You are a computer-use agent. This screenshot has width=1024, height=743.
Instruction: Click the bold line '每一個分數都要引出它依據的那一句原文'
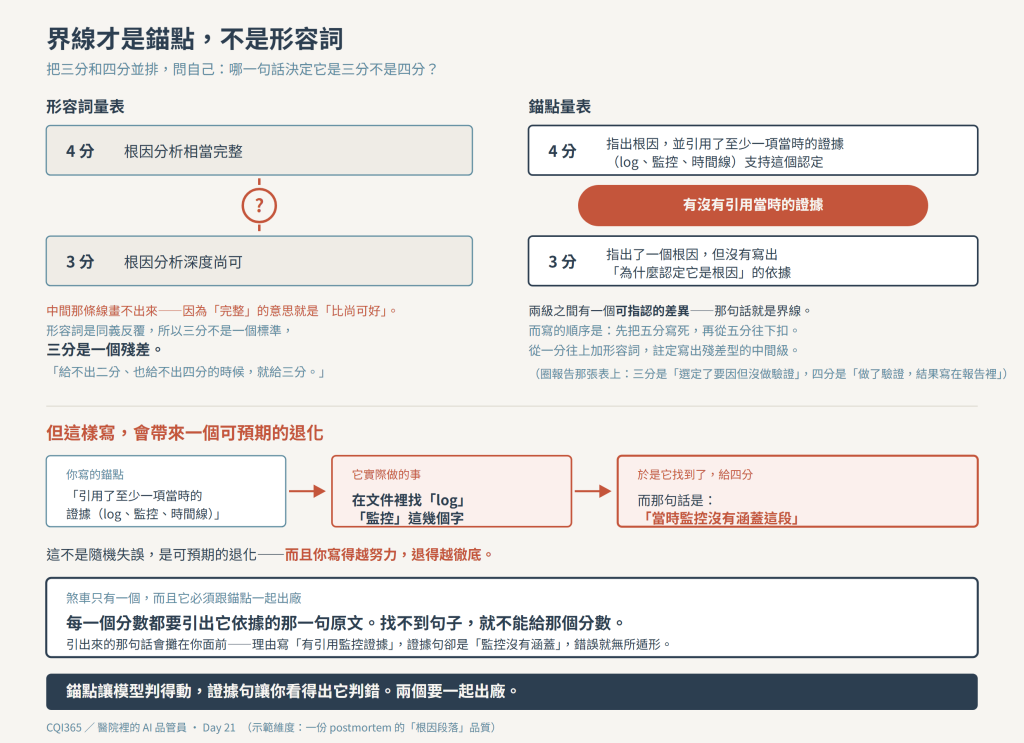click(x=345, y=623)
